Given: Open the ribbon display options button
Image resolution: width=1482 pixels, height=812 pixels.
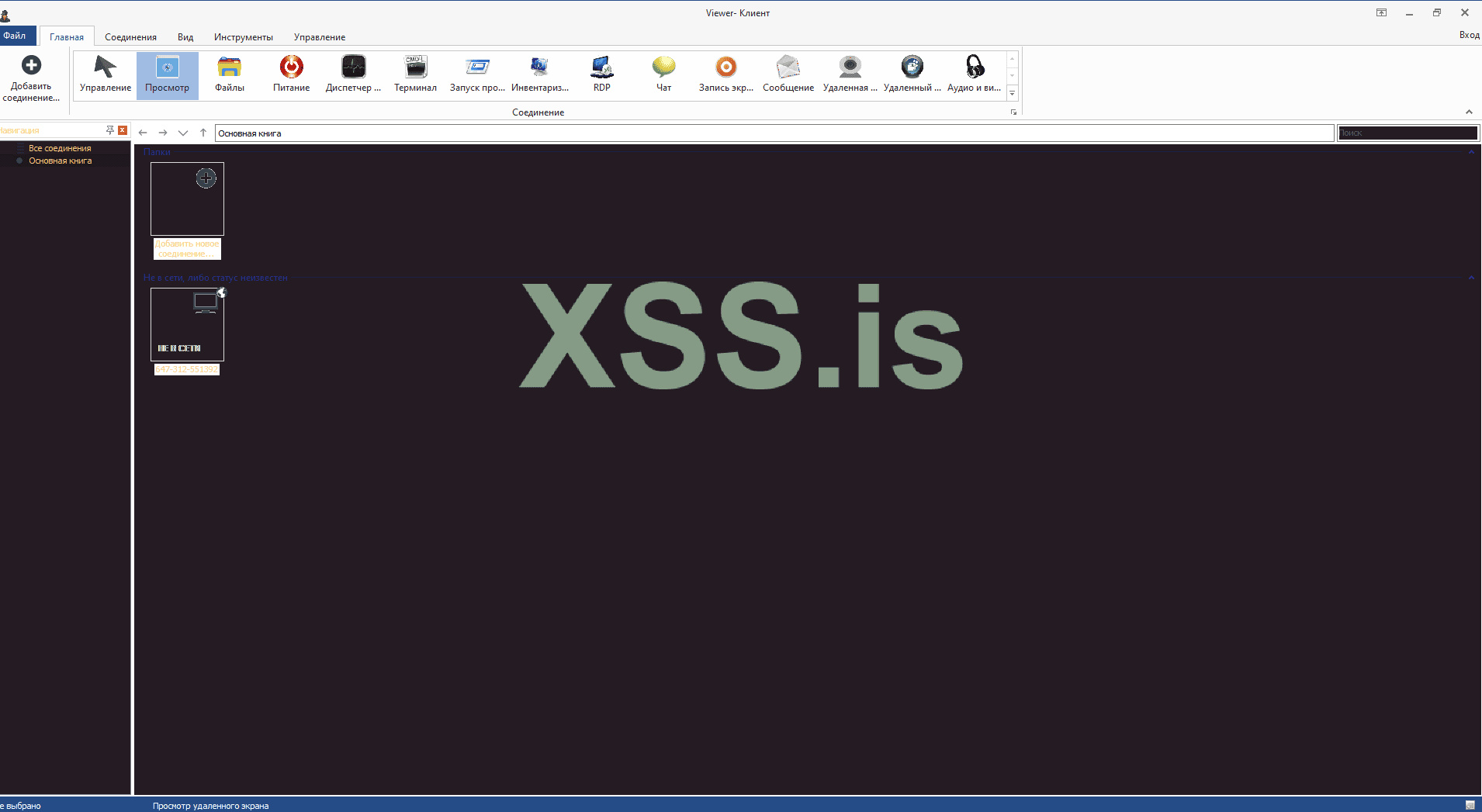Looking at the screenshot, I should pos(1381,12).
